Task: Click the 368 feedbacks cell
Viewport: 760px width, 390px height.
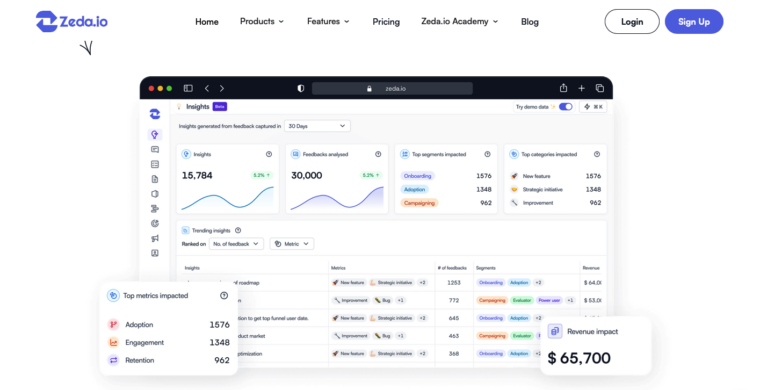Action: (x=454, y=354)
